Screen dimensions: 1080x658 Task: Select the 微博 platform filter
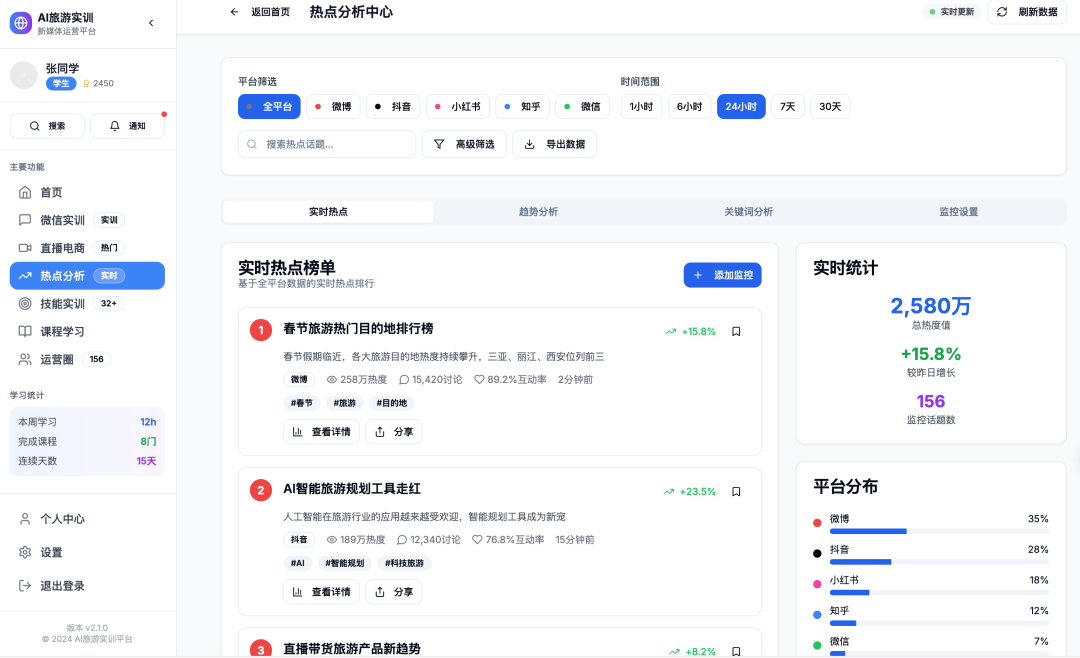pos(332,106)
